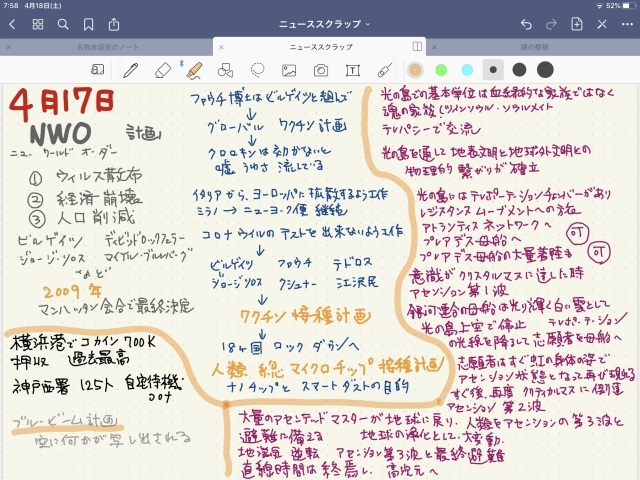Undo the last stroke
The image size is (640, 480).
(526, 24)
